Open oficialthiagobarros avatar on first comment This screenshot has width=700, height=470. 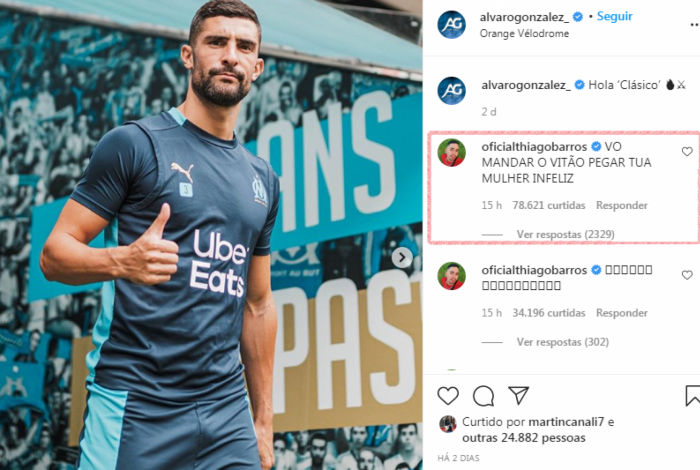(451, 153)
